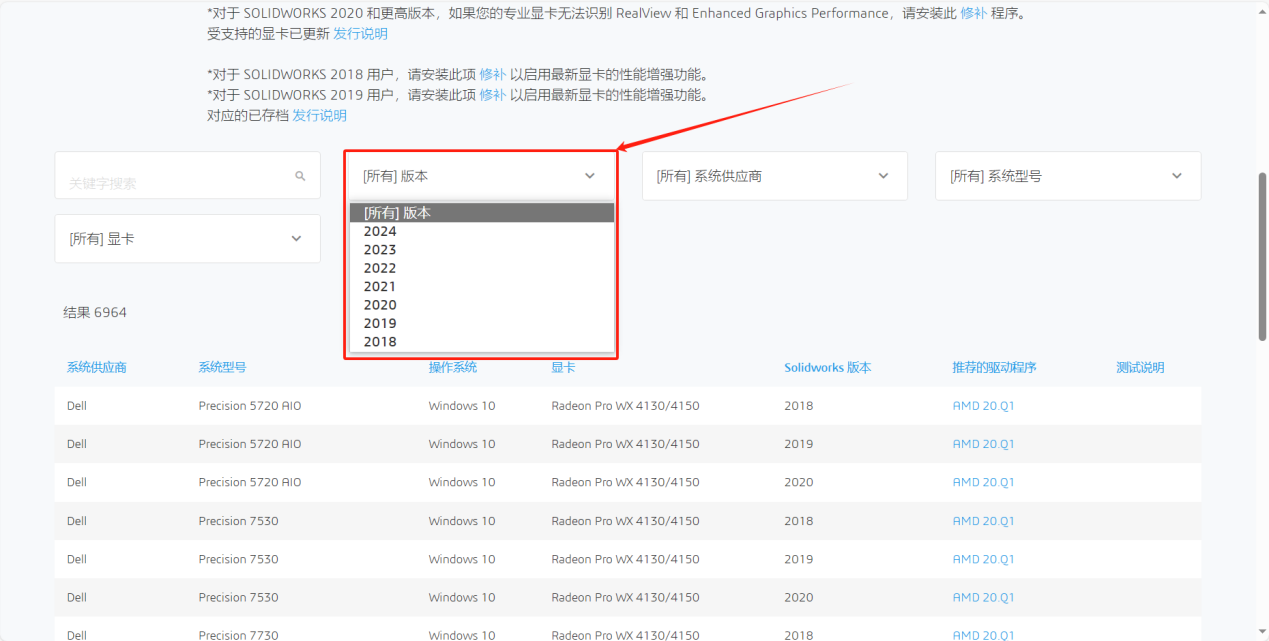Sort table by Solidworks 版本 column

[827, 367]
